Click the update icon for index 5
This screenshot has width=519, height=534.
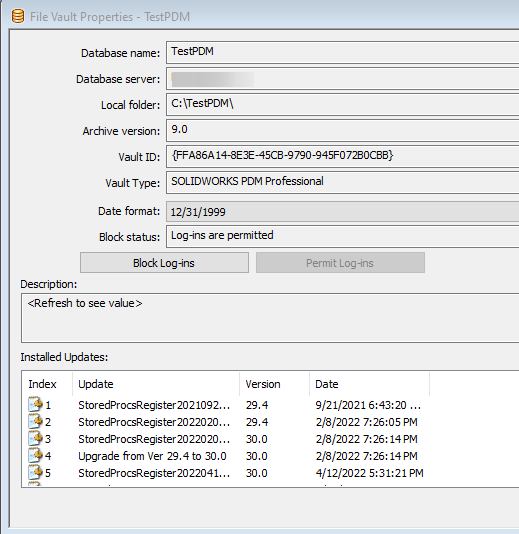35,472
